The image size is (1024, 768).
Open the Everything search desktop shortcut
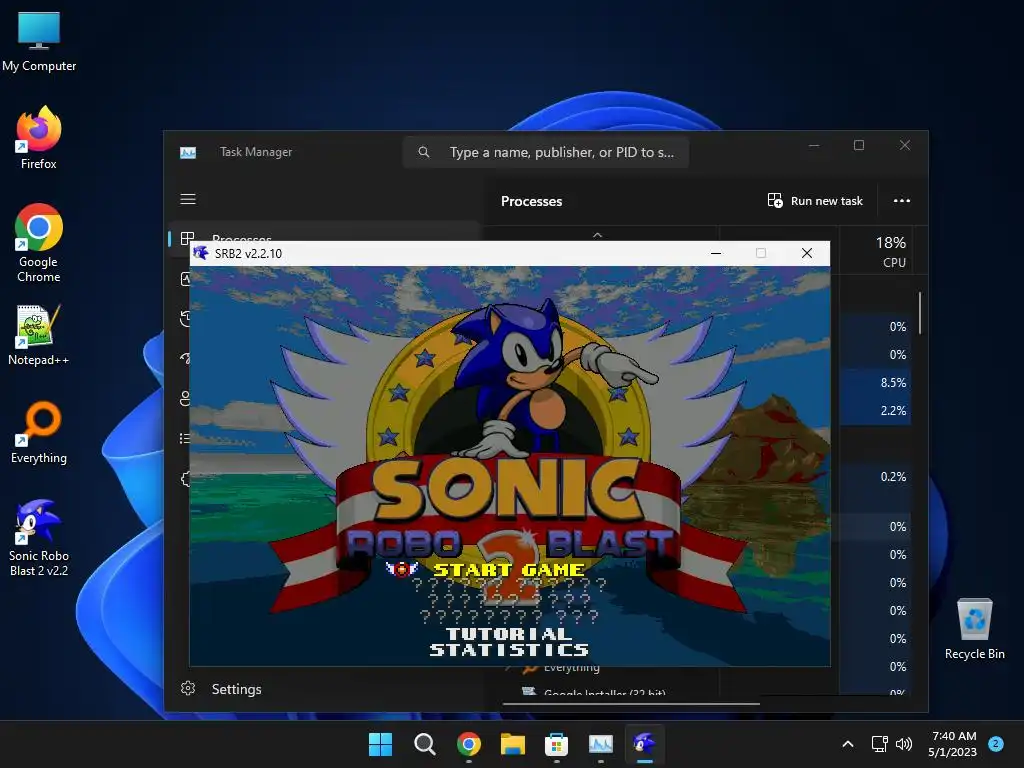point(39,433)
